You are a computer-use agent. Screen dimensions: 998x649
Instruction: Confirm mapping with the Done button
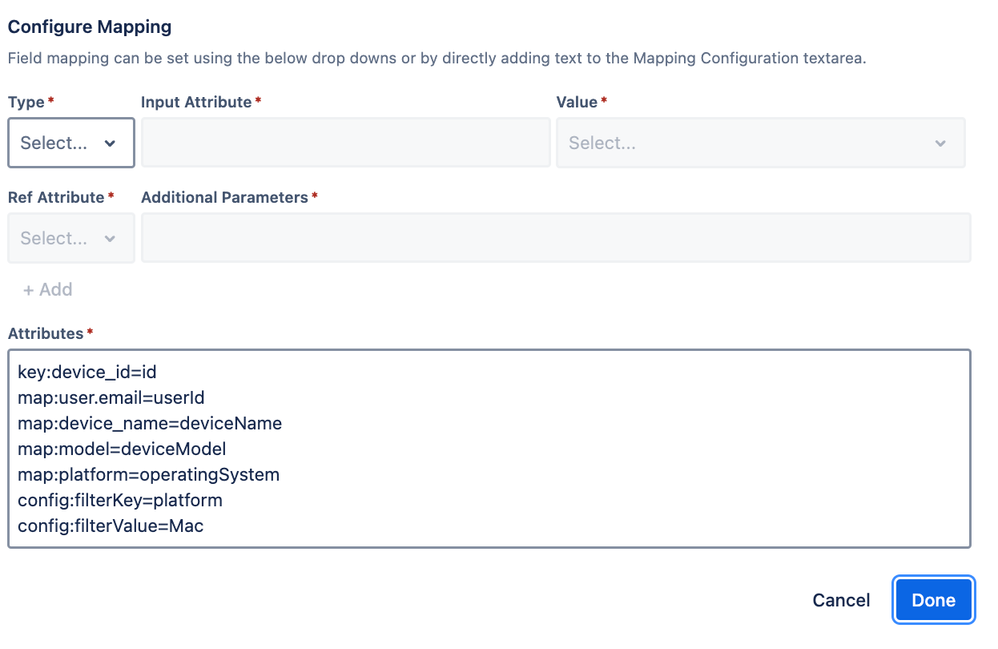coord(933,600)
